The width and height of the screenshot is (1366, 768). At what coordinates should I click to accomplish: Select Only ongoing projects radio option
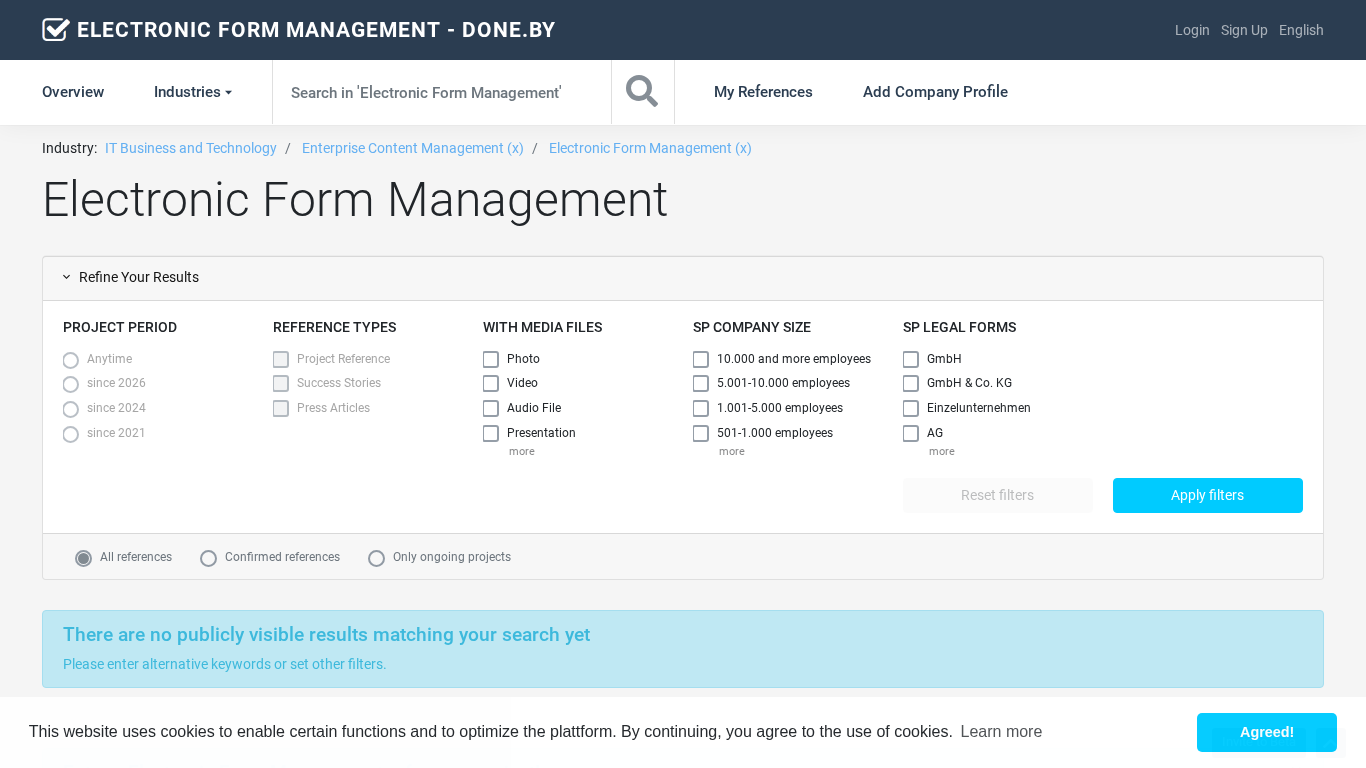click(377, 558)
